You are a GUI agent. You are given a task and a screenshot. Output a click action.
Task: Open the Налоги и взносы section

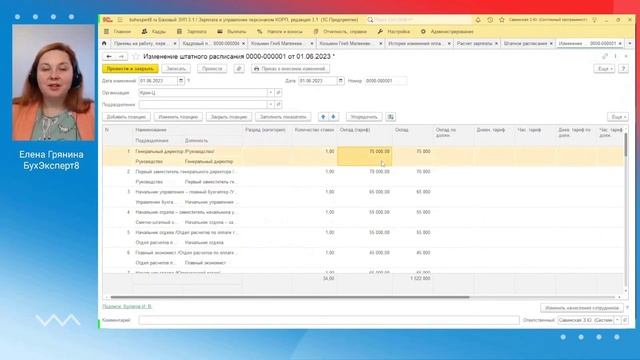coord(280,31)
